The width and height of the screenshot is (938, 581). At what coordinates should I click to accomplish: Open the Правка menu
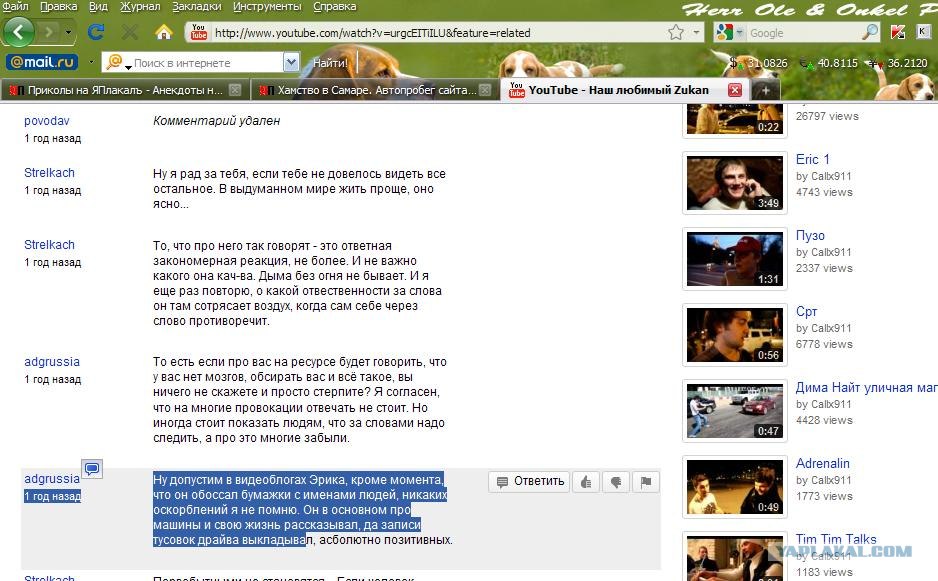pyautogui.click(x=58, y=7)
